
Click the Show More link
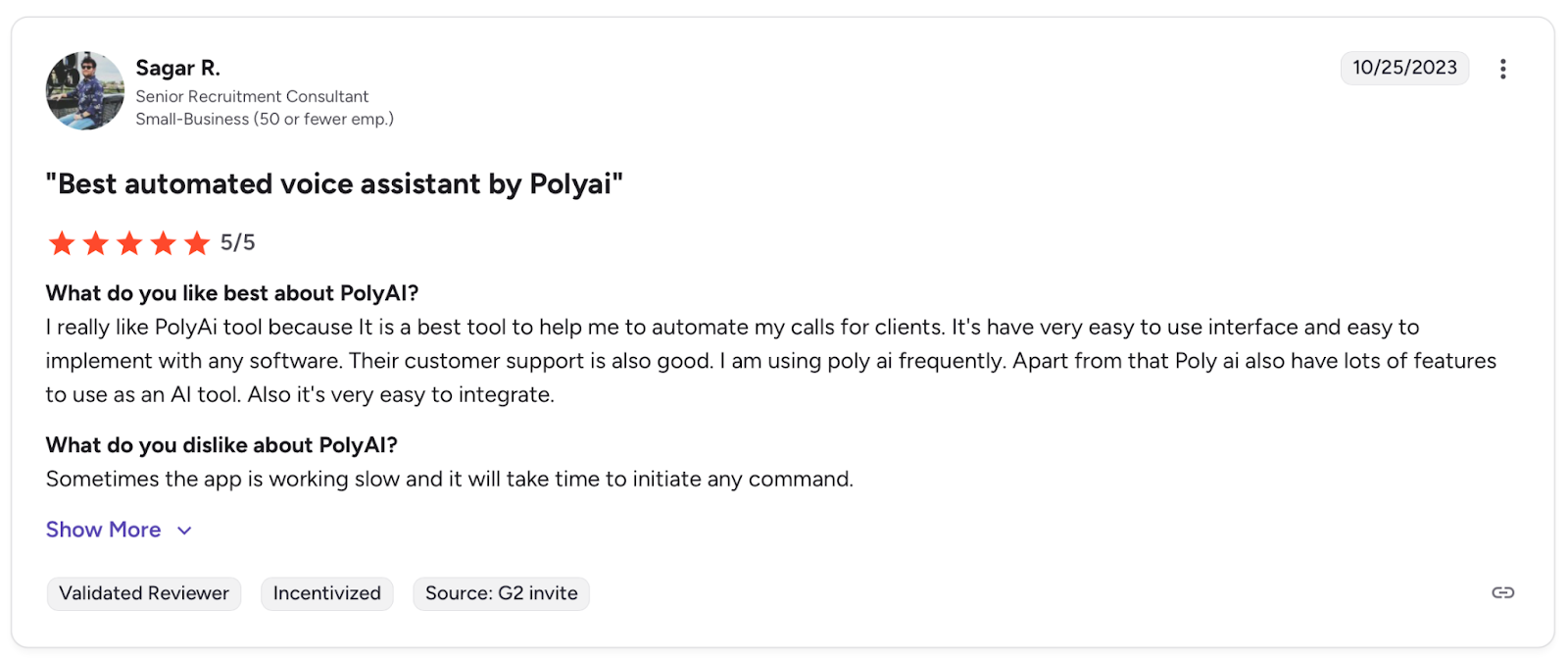pyautogui.click(x=103, y=530)
